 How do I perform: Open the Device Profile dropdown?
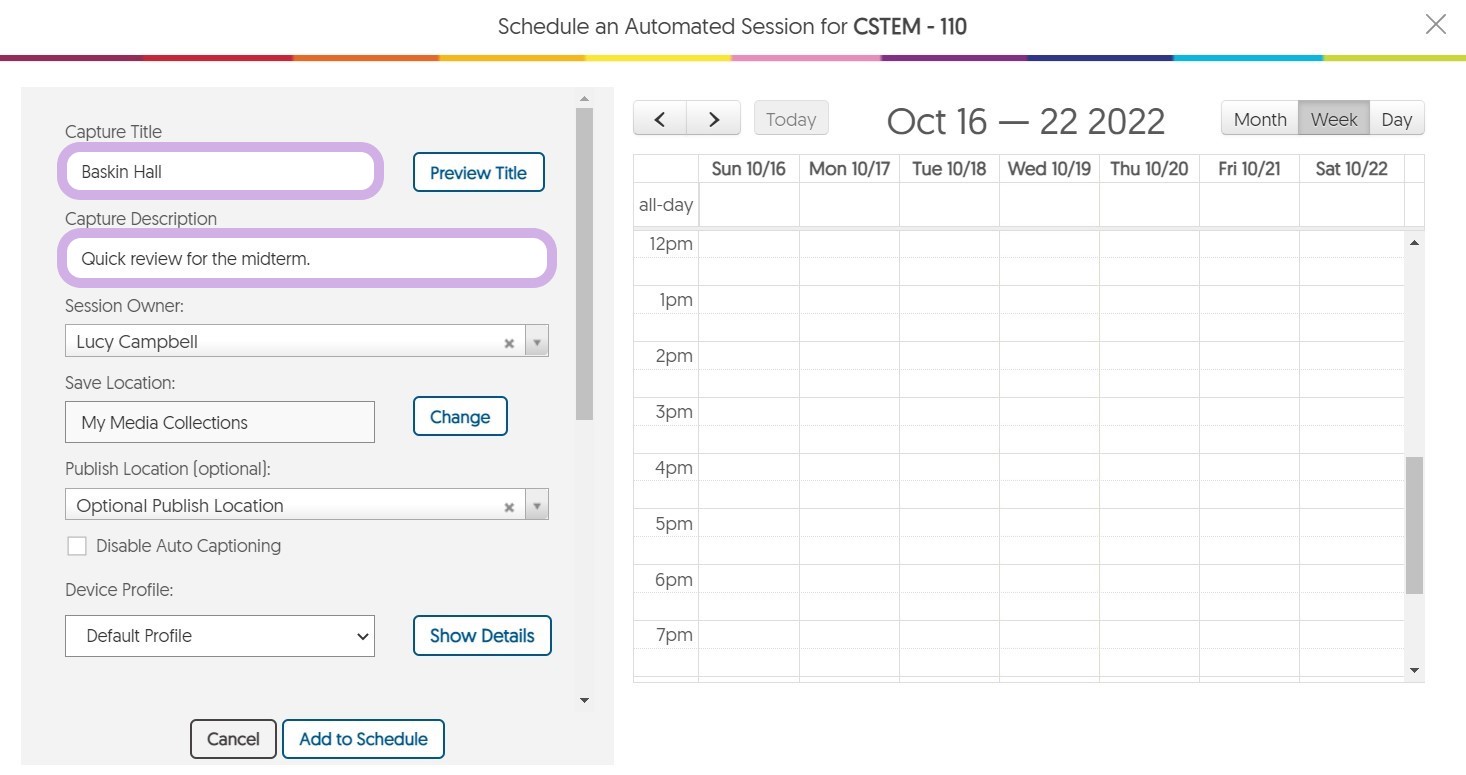220,636
